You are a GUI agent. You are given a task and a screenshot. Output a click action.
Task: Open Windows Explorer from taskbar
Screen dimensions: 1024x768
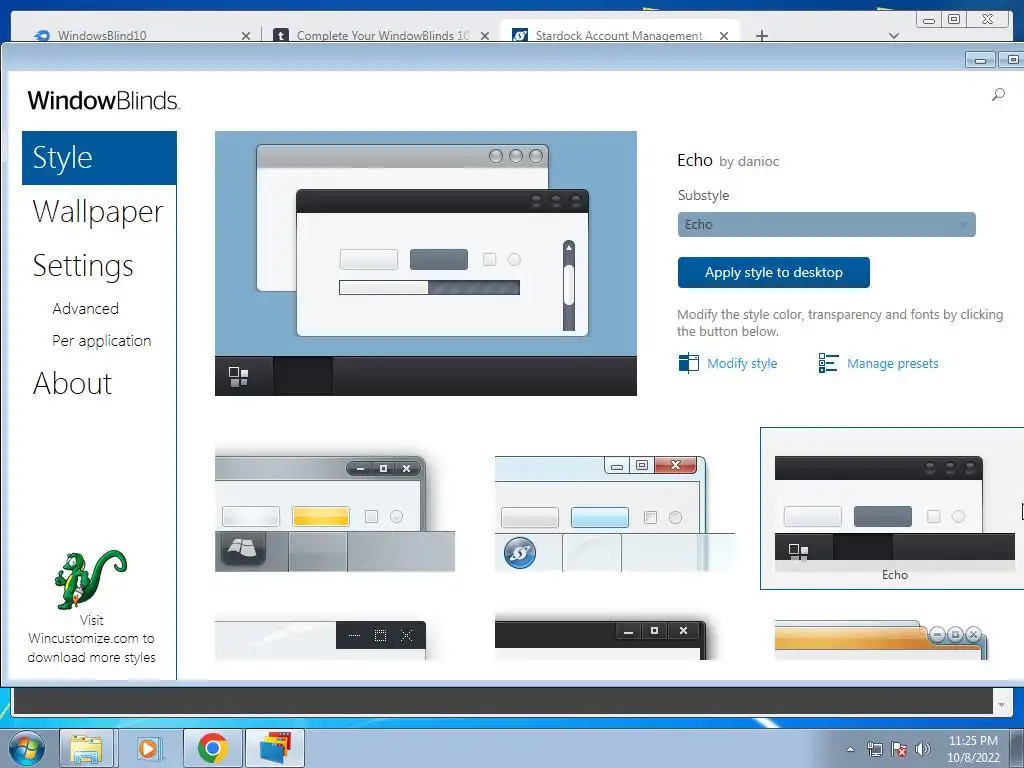(86, 748)
